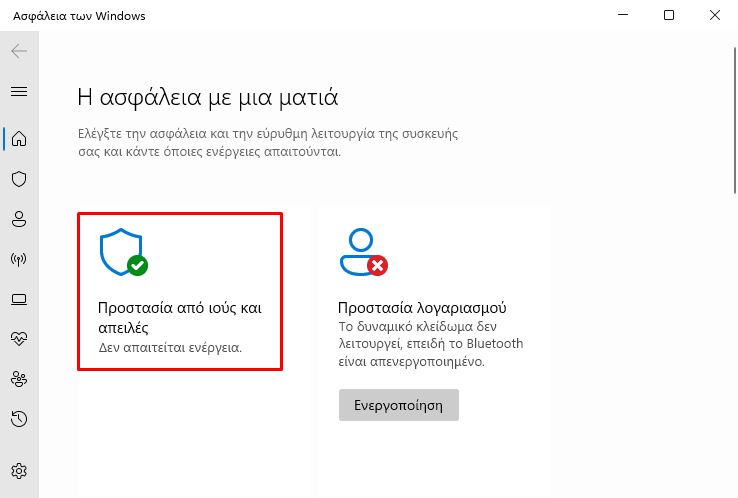This screenshot has width=738, height=498.
Task: Open App & browser control laptop icon
Action: click(19, 299)
